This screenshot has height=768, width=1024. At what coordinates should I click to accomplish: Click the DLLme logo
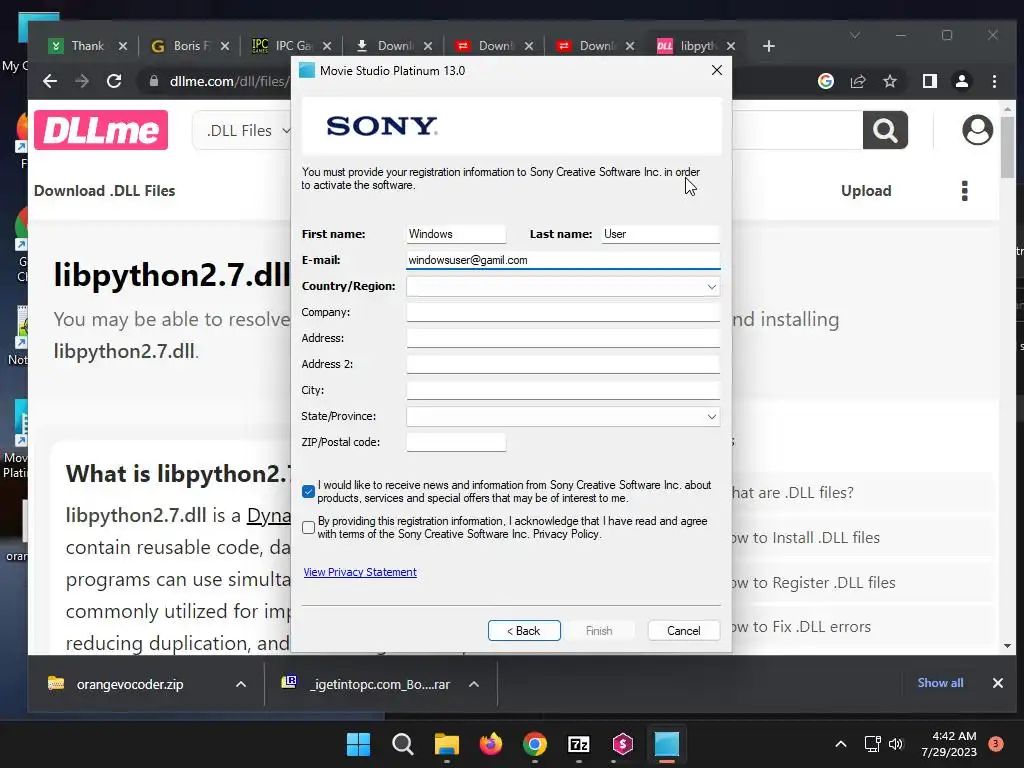[x=101, y=130]
